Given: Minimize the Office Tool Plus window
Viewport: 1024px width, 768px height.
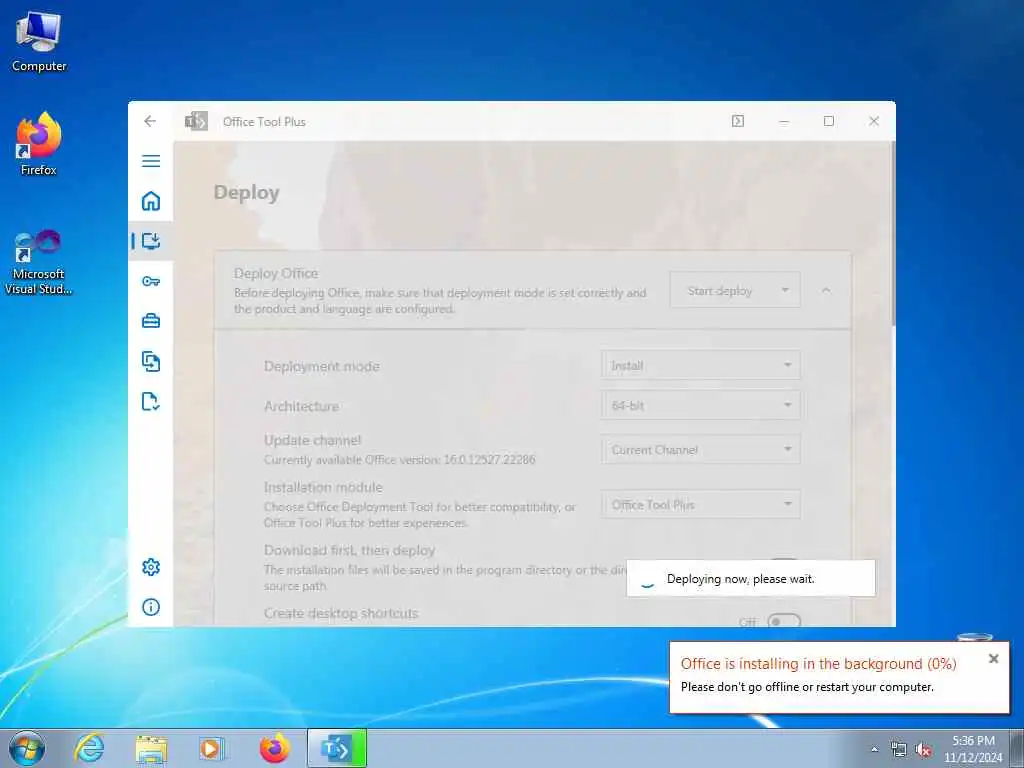Looking at the screenshot, I should 784,121.
